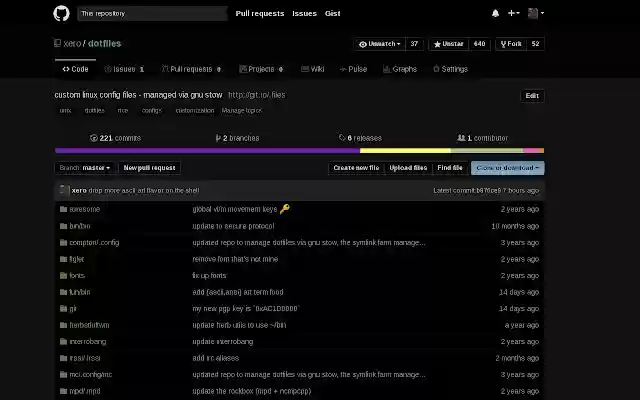View the 640 stargazers count
640x400 pixels.
479,44
